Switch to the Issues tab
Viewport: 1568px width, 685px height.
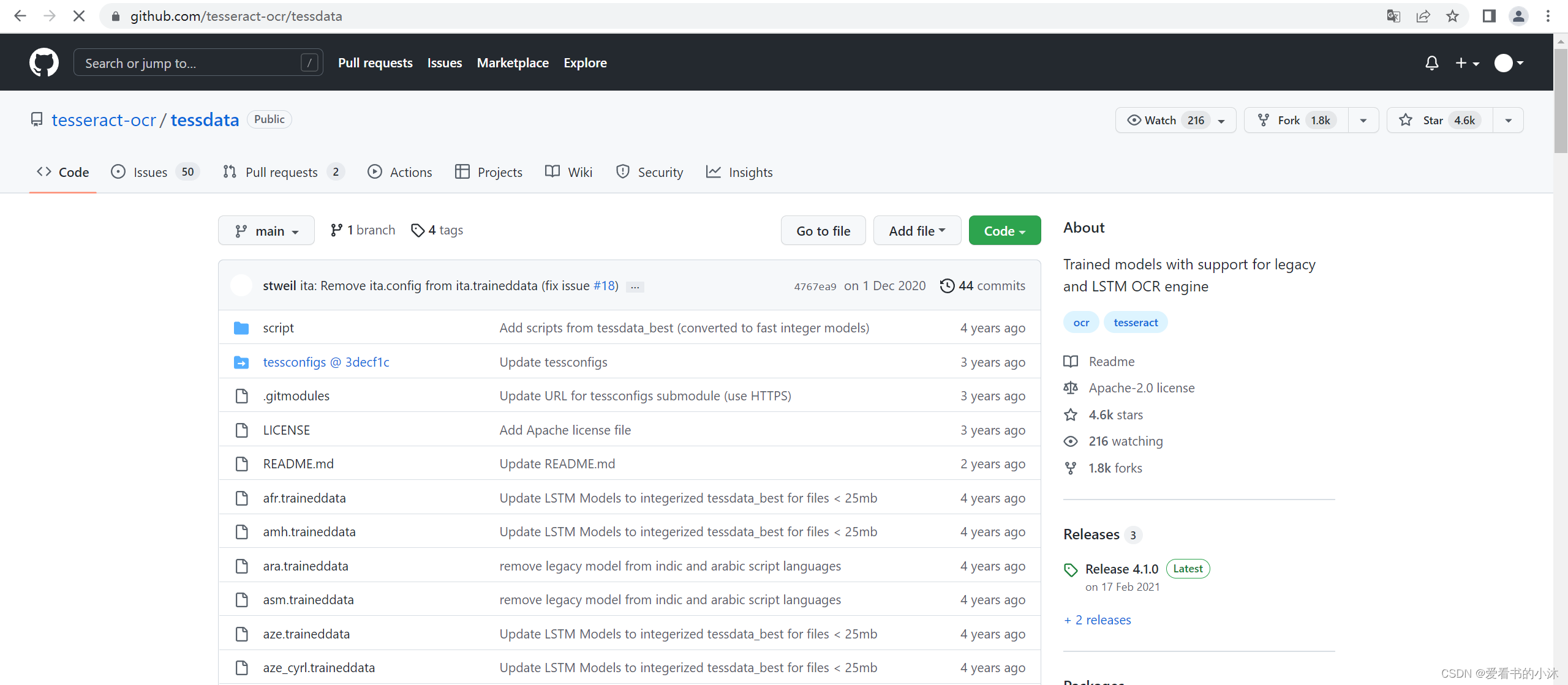pos(155,172)
